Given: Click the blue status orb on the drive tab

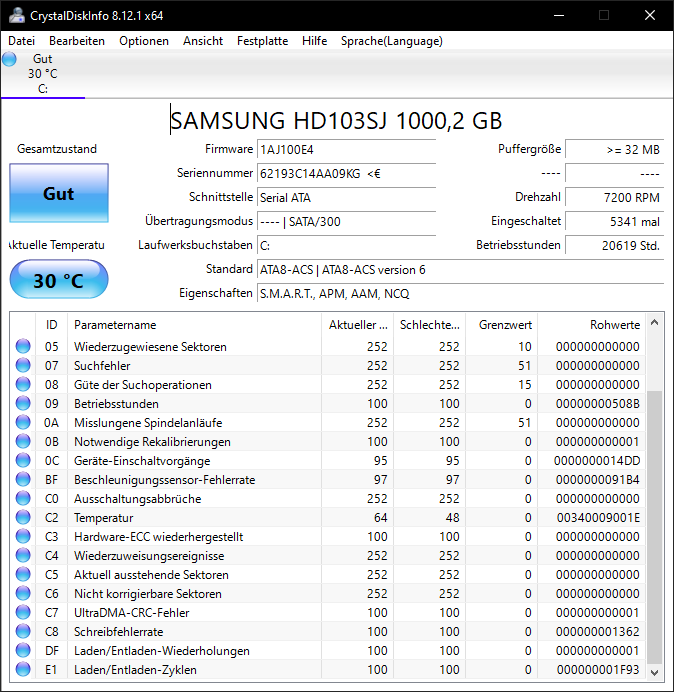Looking at the screenshot, I should [x=9, y=59].
